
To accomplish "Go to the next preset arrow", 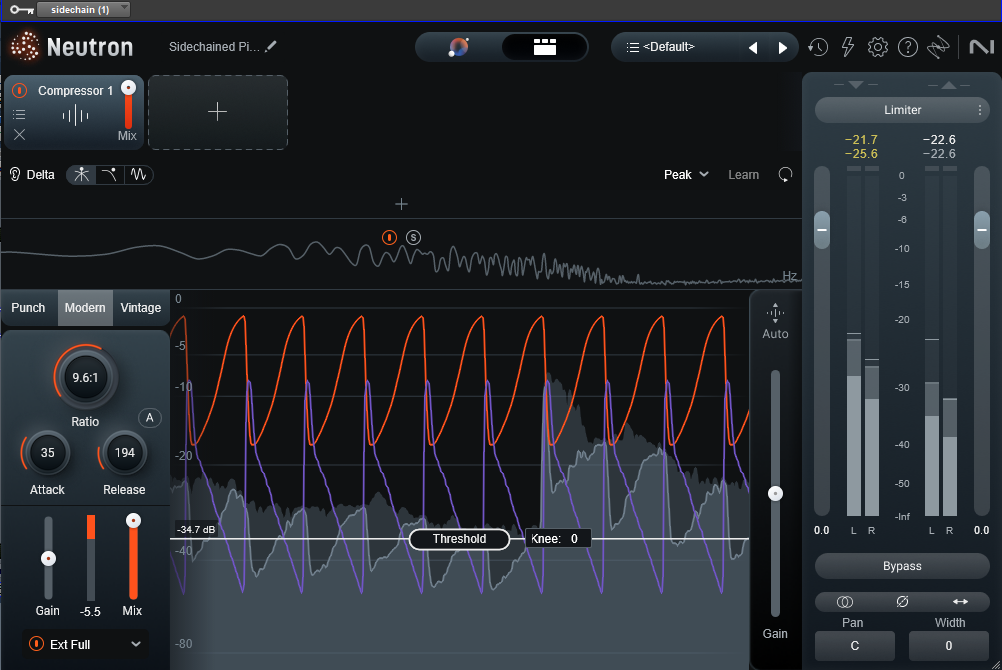I will click(x=783, y=48).
